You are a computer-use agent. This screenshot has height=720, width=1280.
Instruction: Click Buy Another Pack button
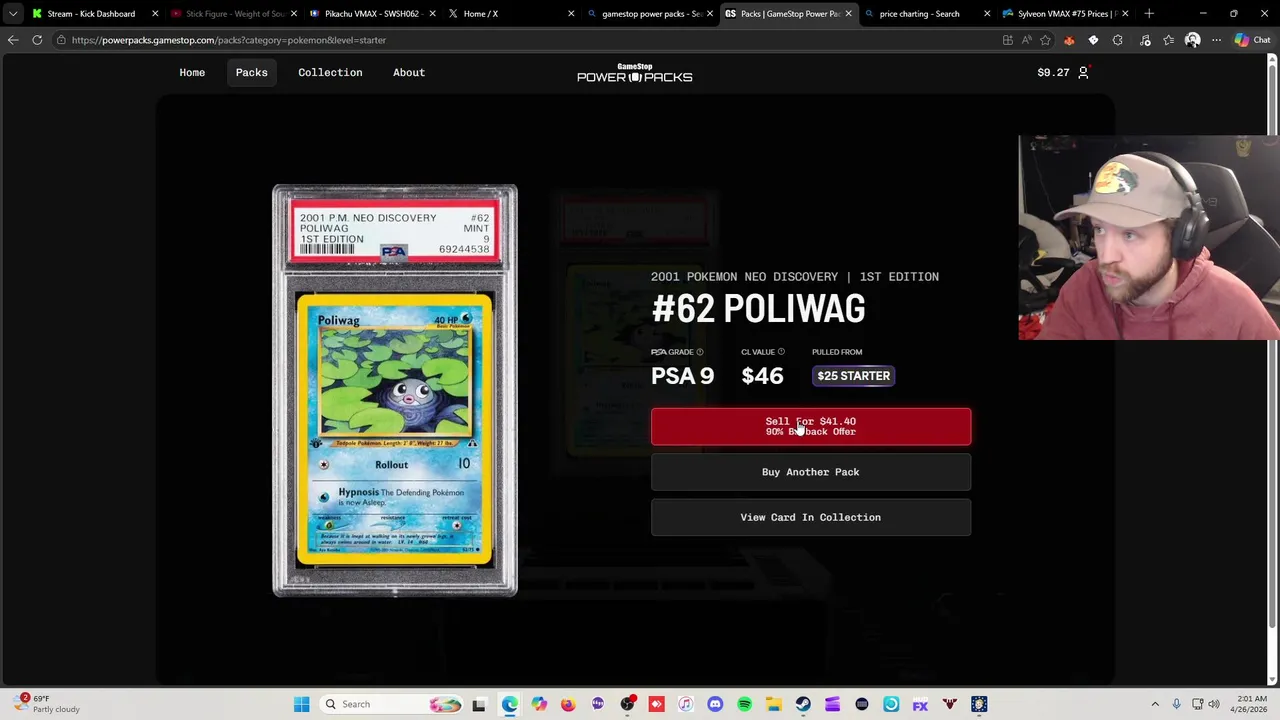(x=811, y=472)
